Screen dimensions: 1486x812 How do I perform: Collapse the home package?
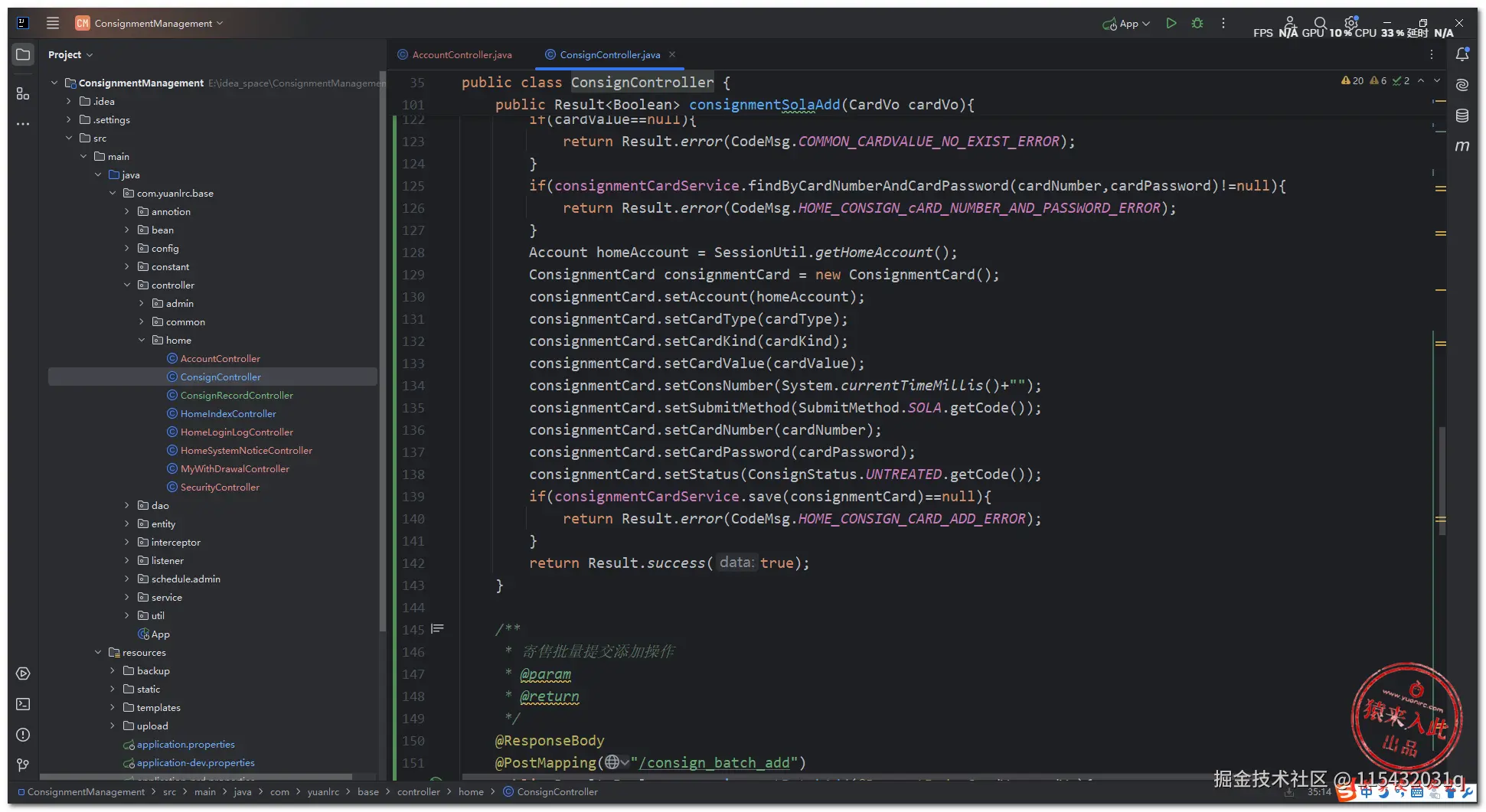pyautogui.click(x=142, y=340)
